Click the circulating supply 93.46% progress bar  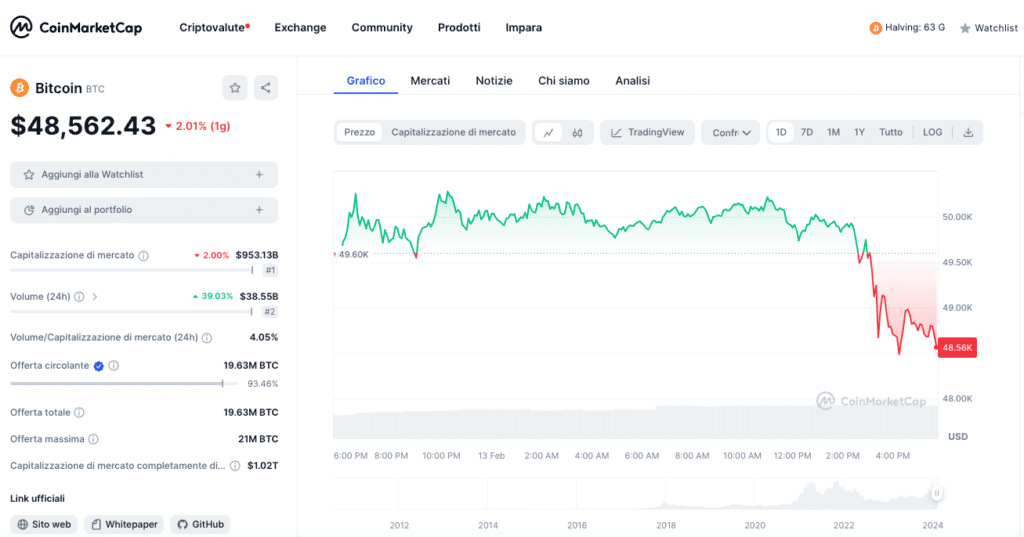tap(124, 383)
